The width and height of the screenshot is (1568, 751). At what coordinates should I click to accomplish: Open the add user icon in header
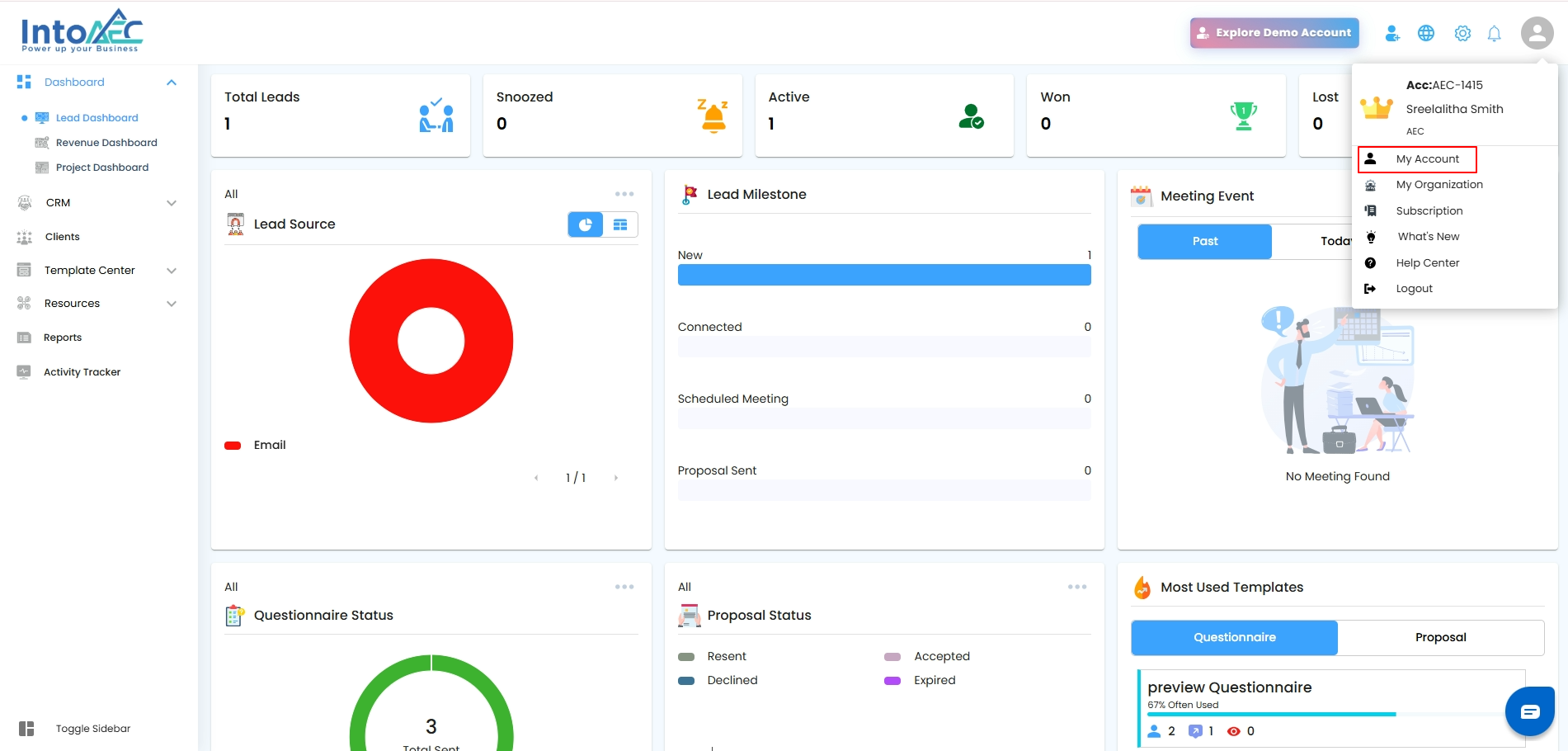[1392, 33]
